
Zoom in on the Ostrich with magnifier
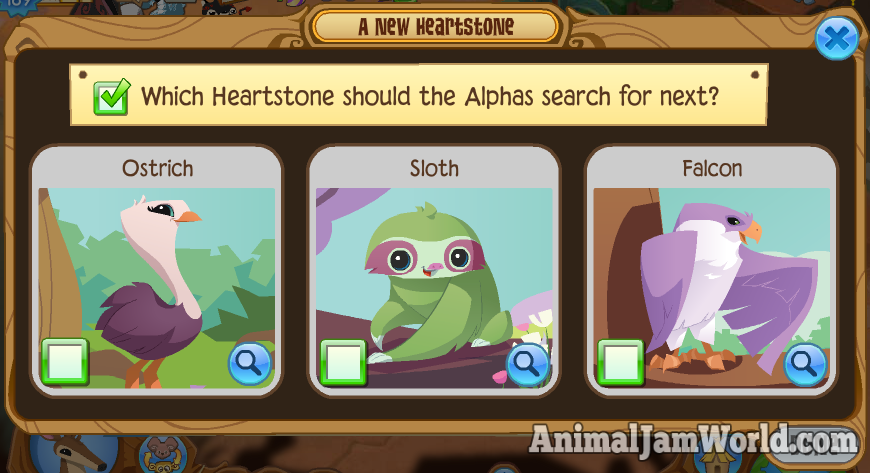tap(250, 364)
